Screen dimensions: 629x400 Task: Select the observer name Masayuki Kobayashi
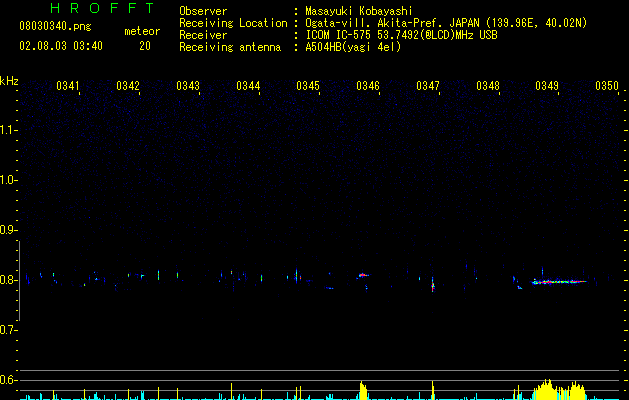(x=359, y=11)
